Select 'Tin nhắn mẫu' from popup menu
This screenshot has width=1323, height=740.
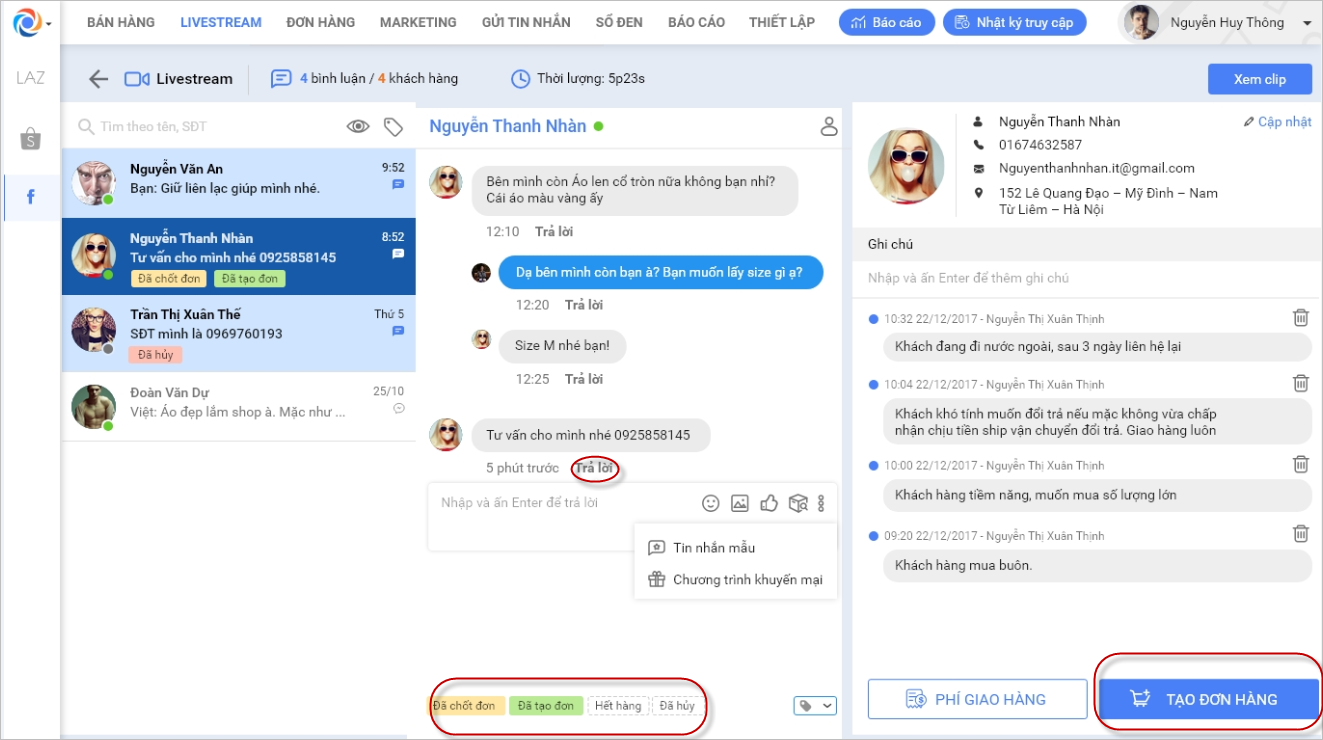(713, 548)
